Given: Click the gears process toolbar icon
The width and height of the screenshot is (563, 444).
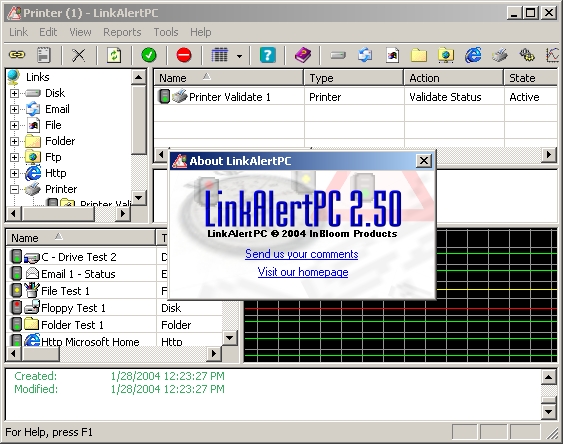Looking at the screenshot, I should click(527, 55).
